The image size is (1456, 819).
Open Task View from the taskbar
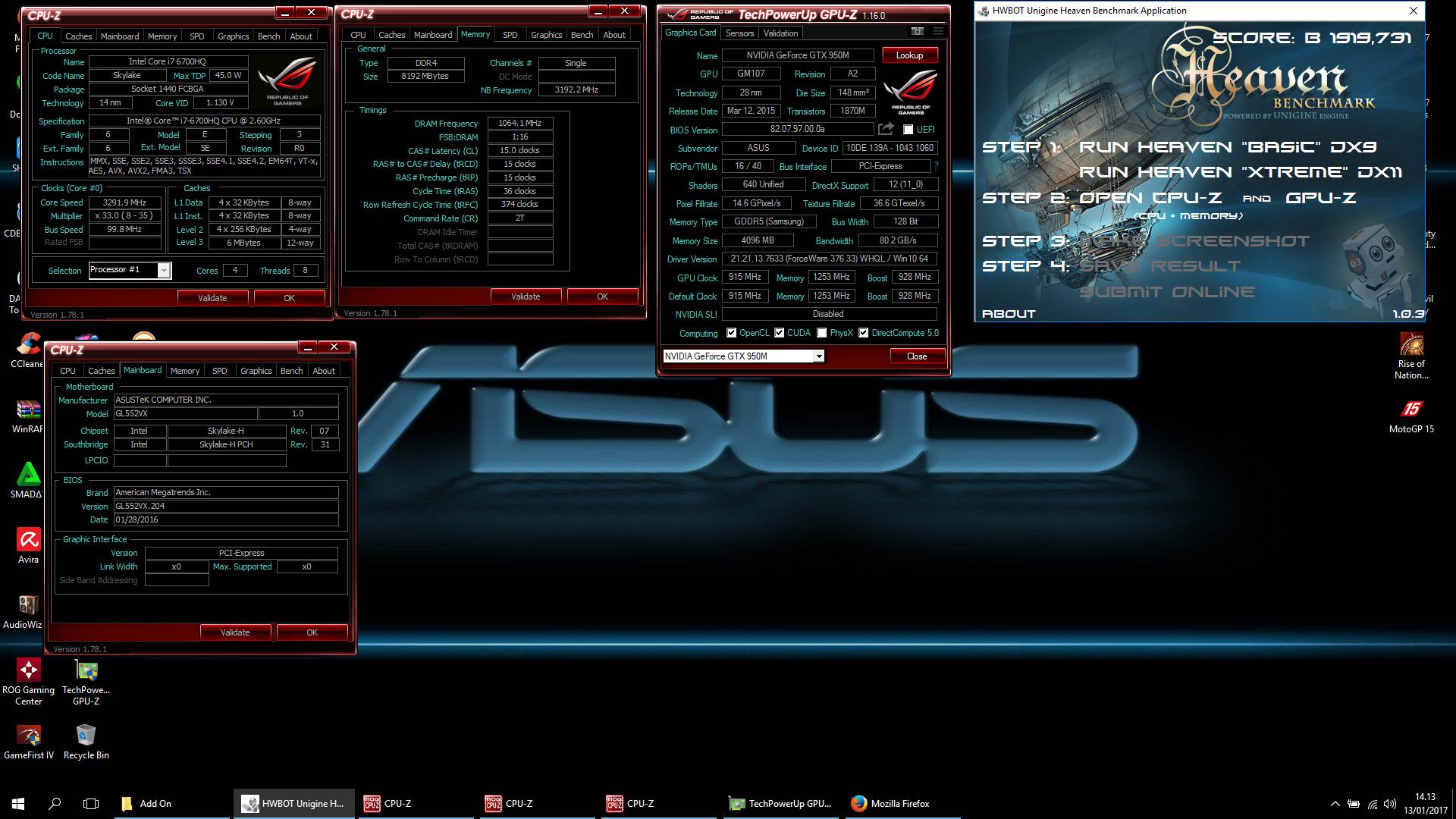(x=91, y=803)
